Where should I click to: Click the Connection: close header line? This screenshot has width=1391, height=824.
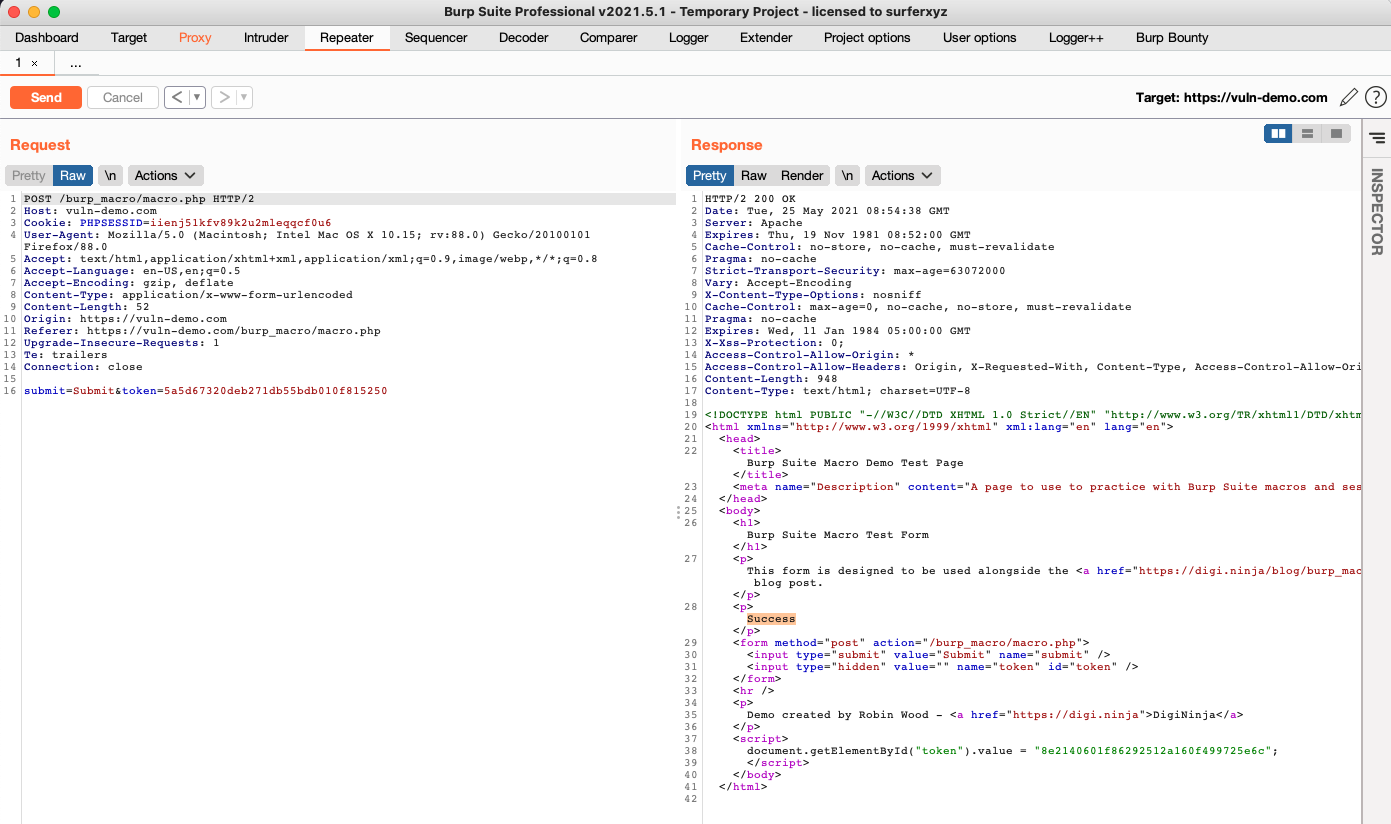[x=83, y=367]
